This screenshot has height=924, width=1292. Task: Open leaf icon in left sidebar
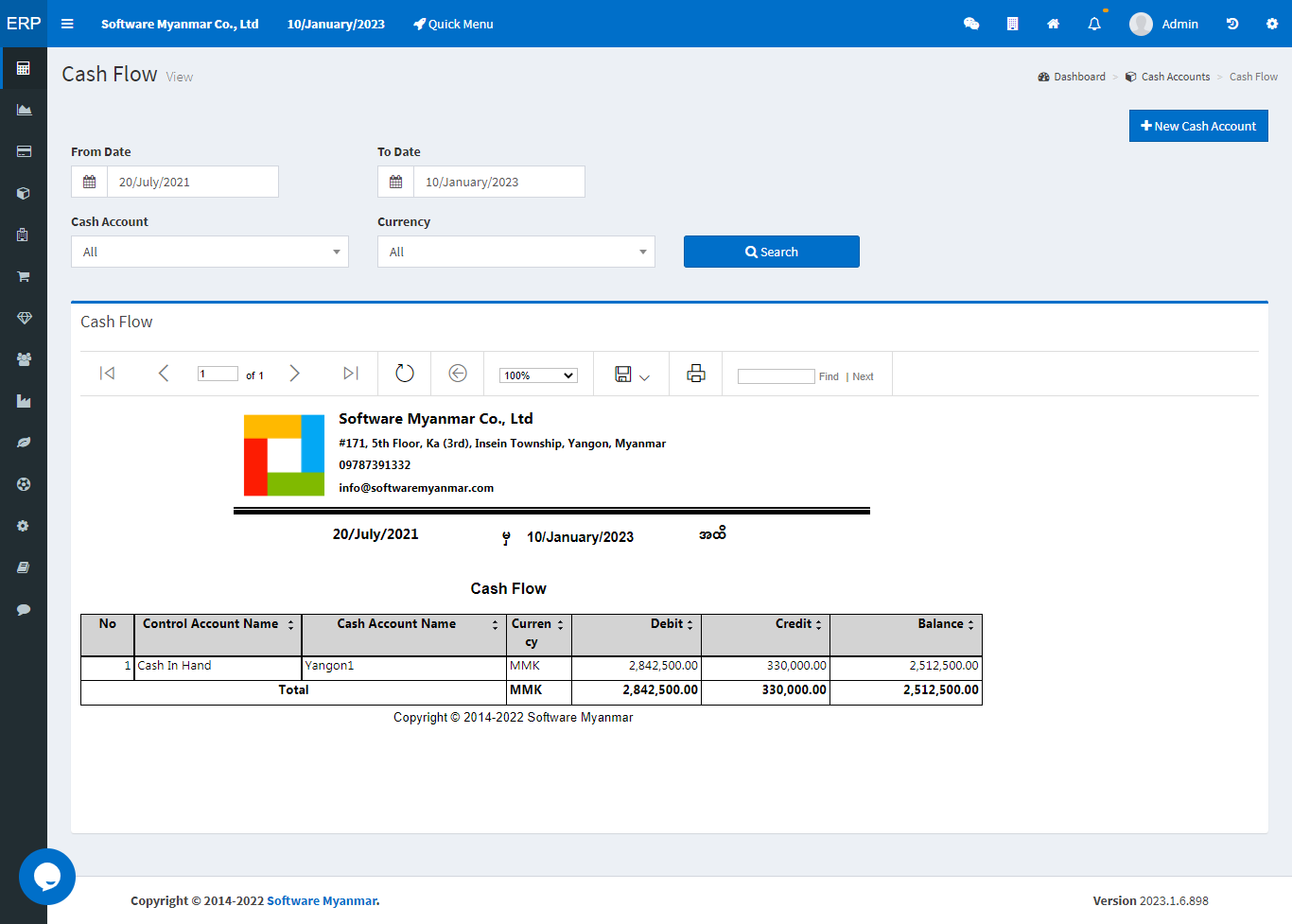(24, 443)
